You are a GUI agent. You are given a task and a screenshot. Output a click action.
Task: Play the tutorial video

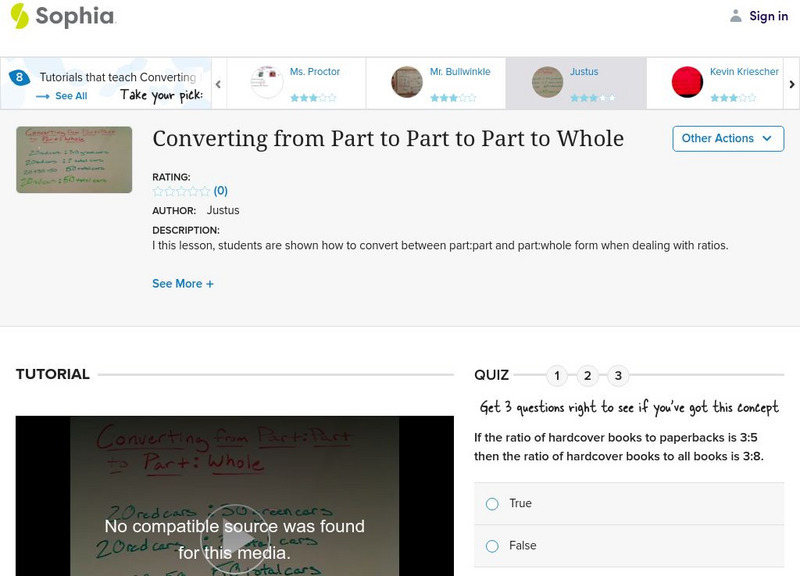tap(235, 540)
